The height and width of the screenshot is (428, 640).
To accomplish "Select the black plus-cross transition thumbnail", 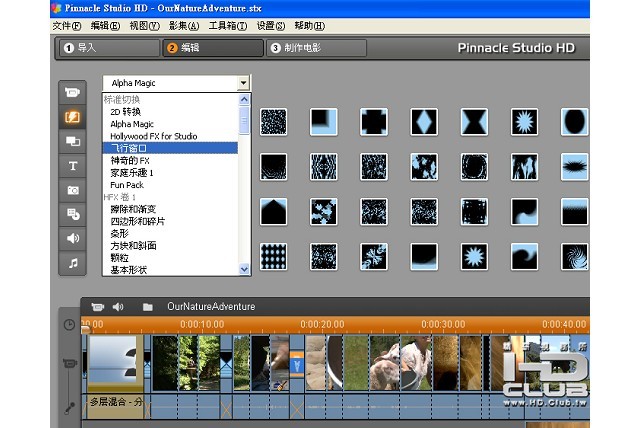I will click(373, 122).
